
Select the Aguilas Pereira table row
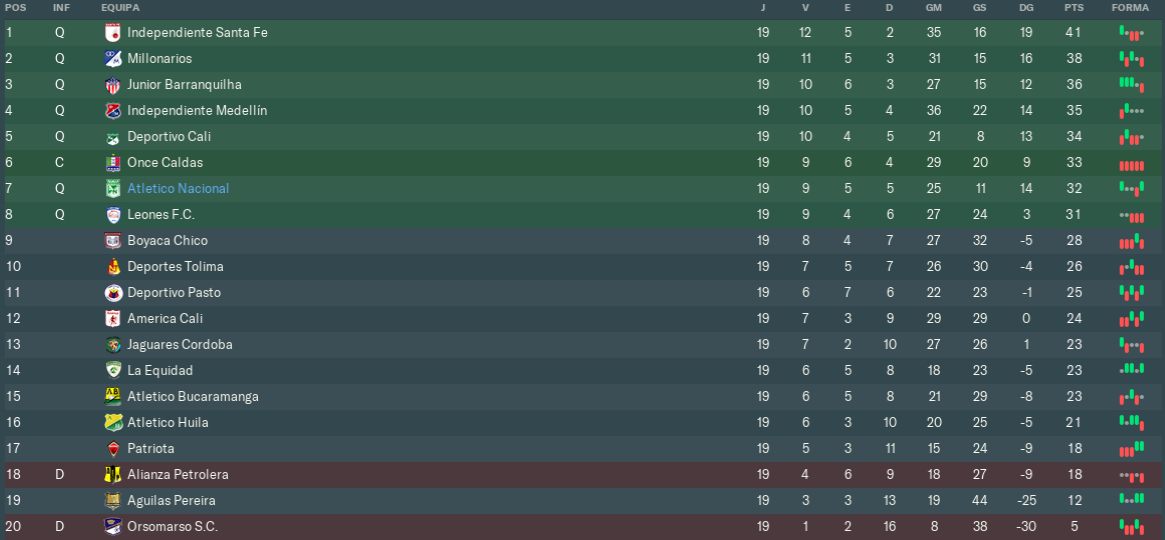pos(582,501)
